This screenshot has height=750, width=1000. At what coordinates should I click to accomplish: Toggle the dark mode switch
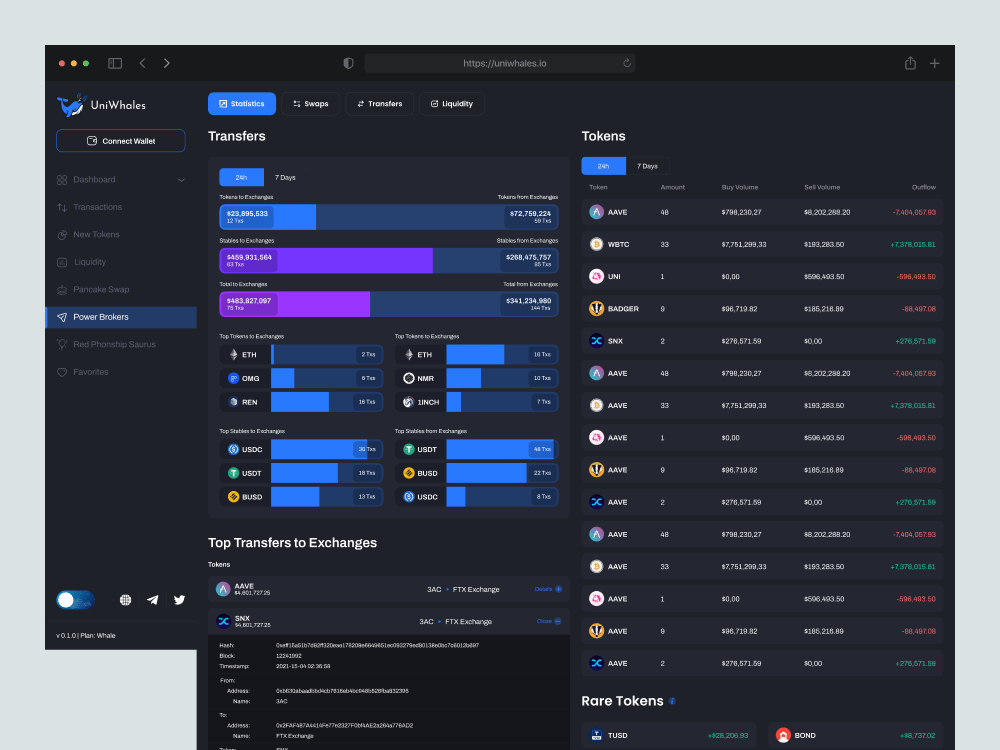75,600
